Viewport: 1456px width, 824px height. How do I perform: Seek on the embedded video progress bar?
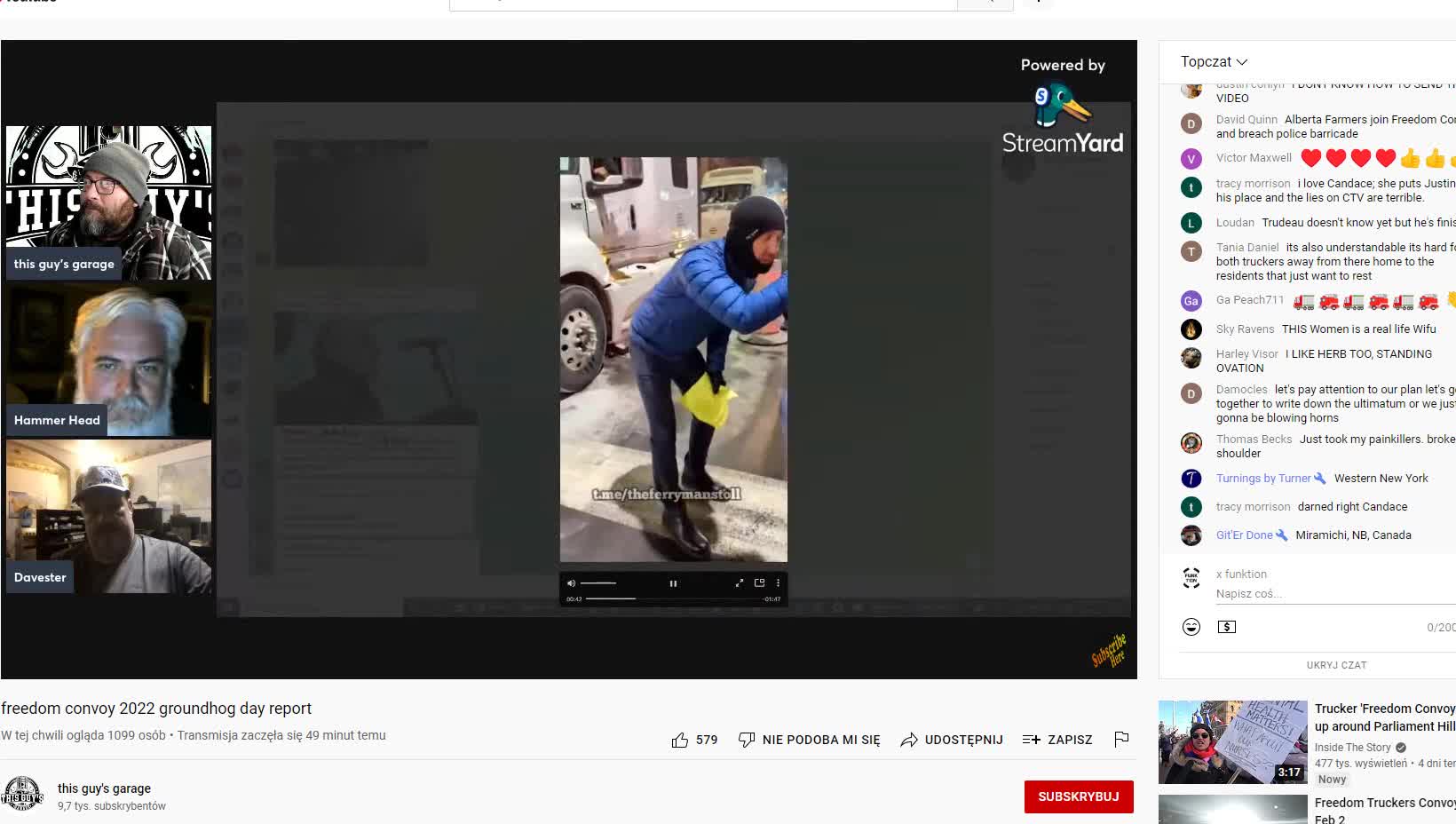pos(673,598)
